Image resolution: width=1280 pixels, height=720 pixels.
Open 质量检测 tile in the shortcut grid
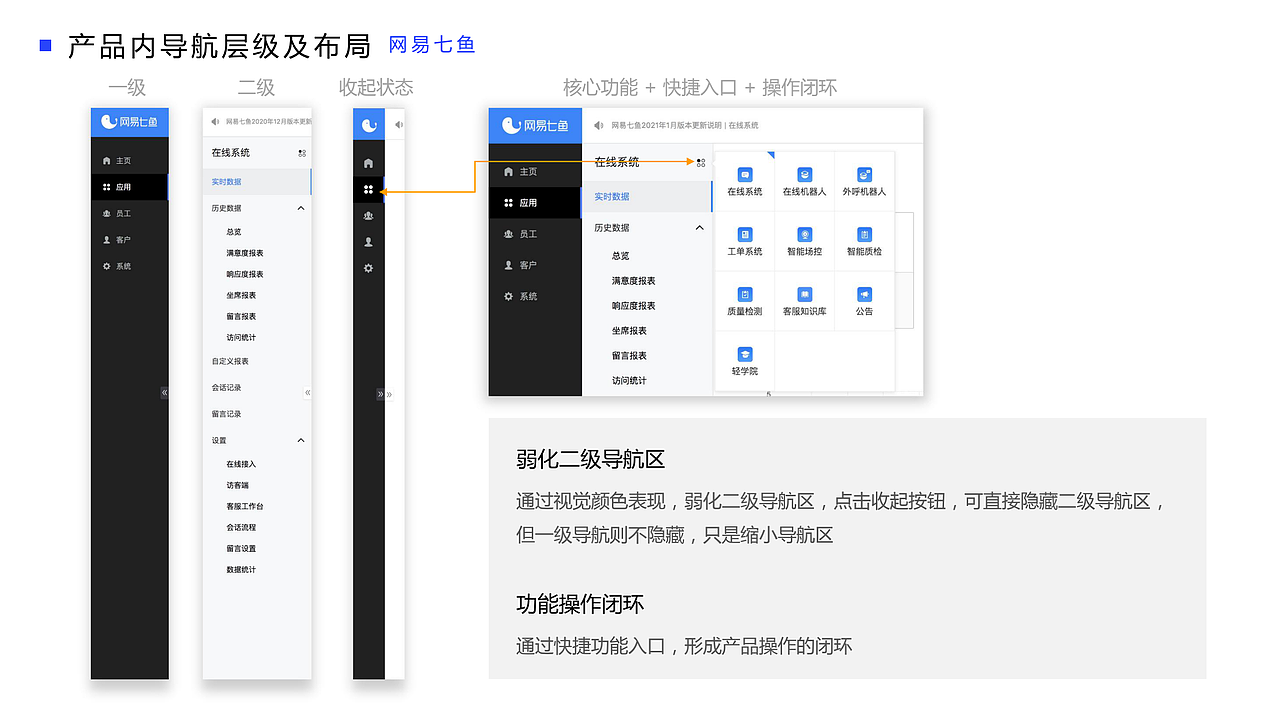pyautogui.click(x=745, y=302)
